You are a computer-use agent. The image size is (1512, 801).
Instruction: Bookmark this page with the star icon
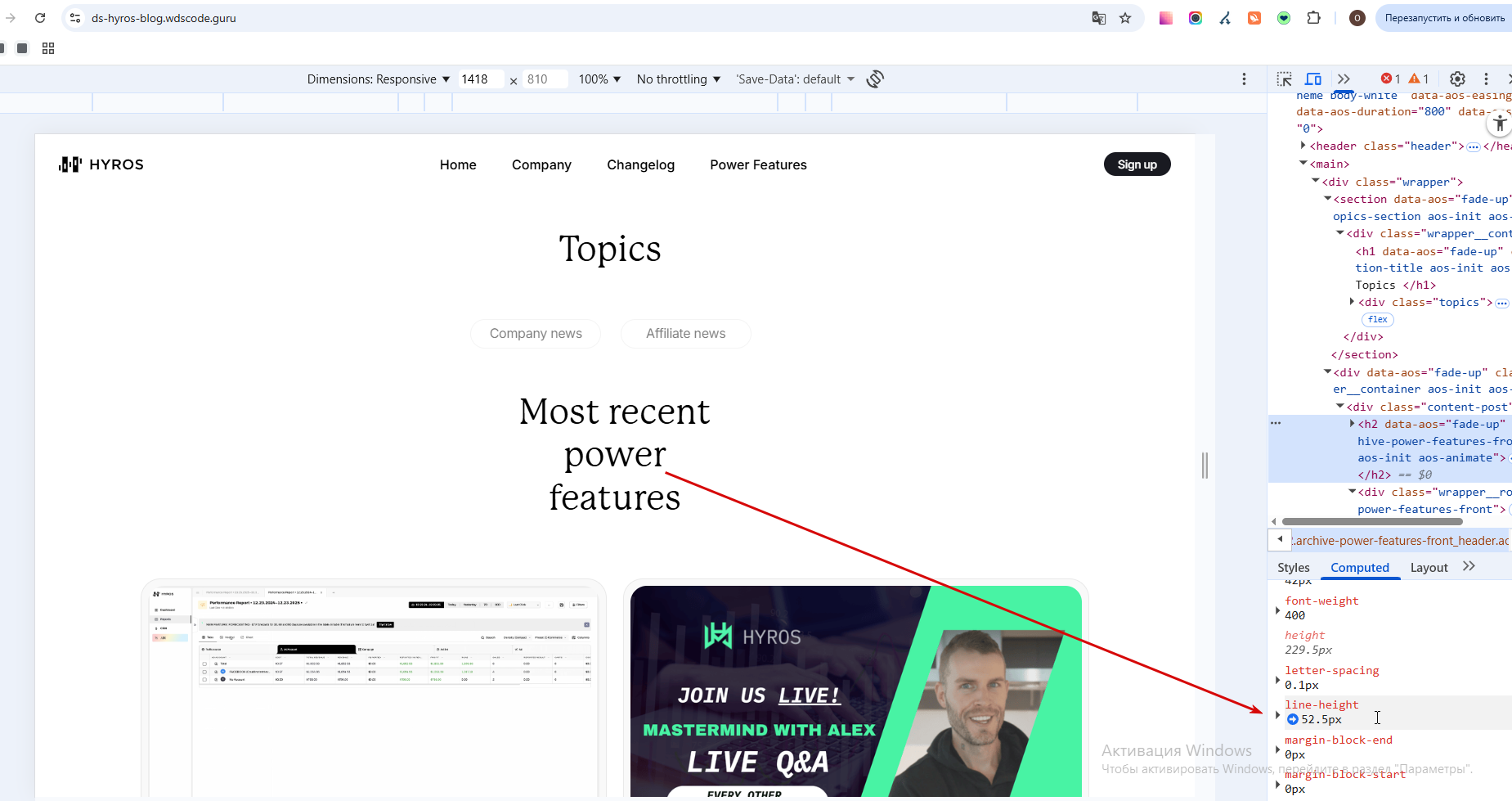(x=1125, y=17)
